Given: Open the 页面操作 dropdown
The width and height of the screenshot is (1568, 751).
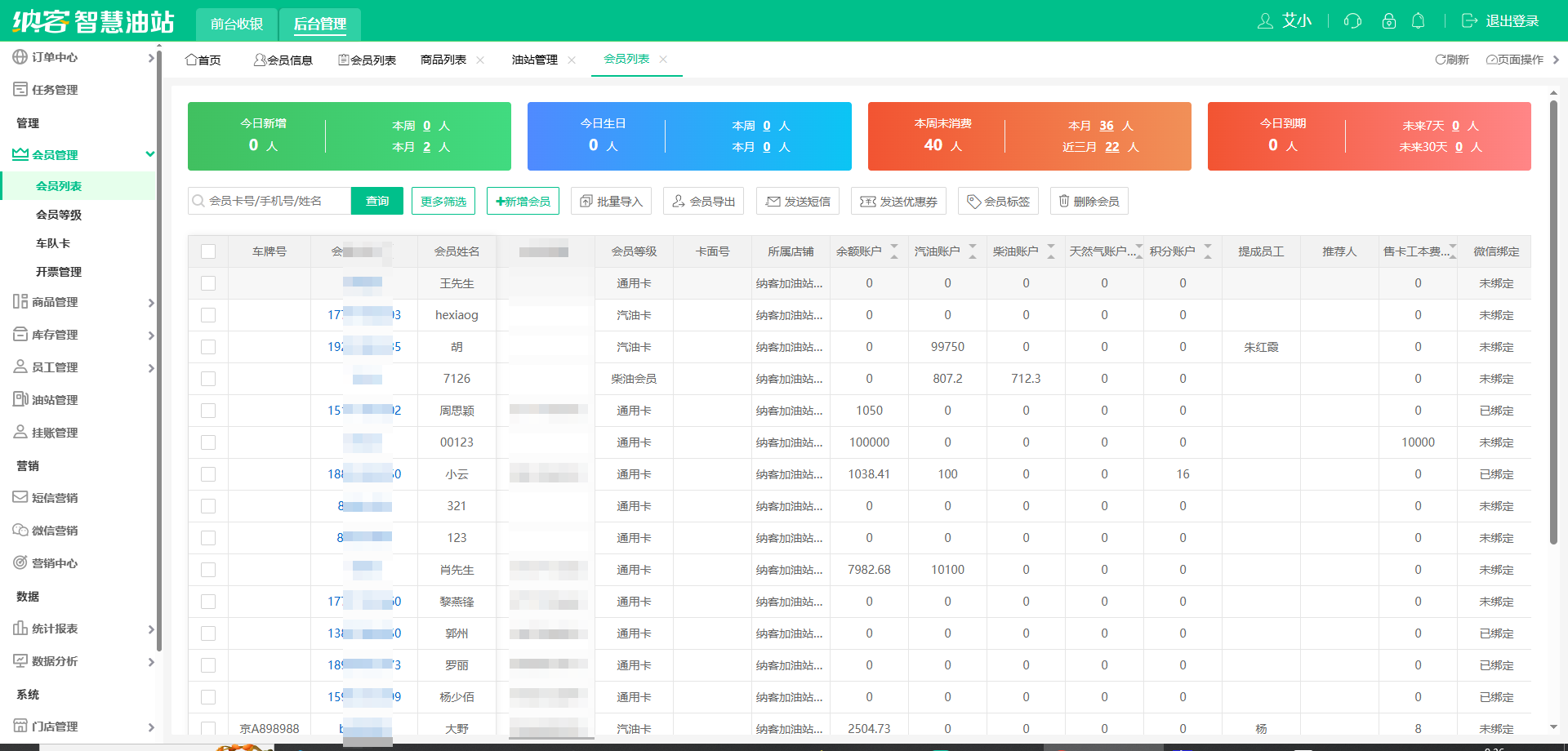Looking at the screenshot, I should pyautogui.click(x=1523, y=60).
